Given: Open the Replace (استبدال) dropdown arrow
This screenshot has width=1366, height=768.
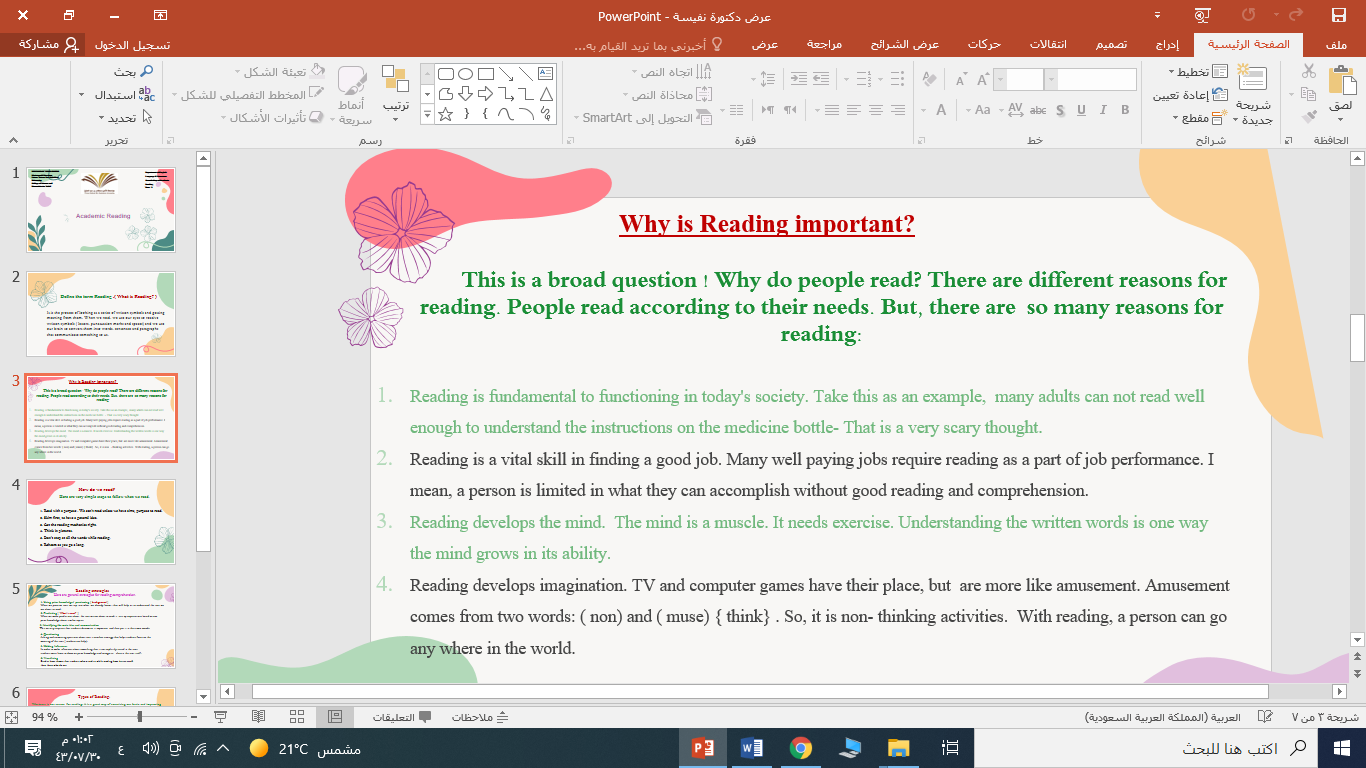Looking at the screenshot, I should (81, 95).
